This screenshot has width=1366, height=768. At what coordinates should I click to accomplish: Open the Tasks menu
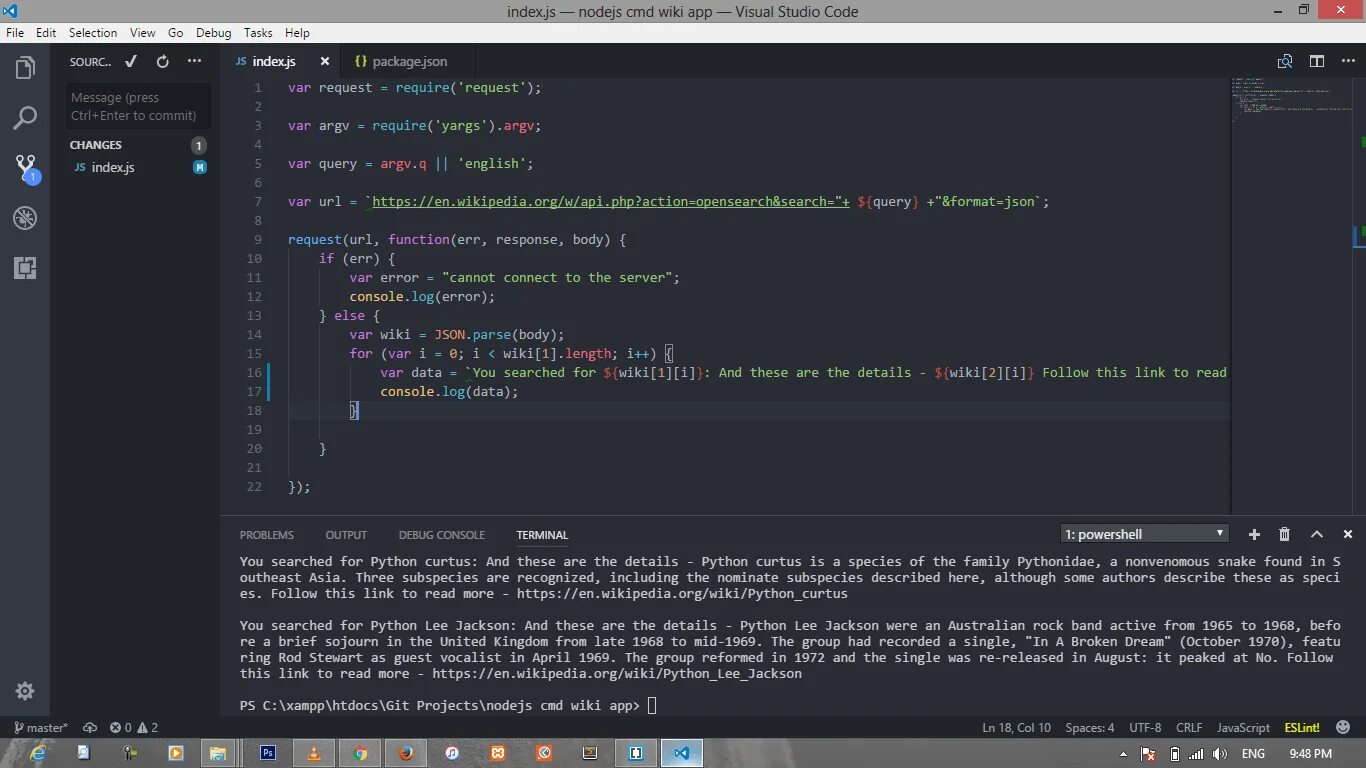258,32
